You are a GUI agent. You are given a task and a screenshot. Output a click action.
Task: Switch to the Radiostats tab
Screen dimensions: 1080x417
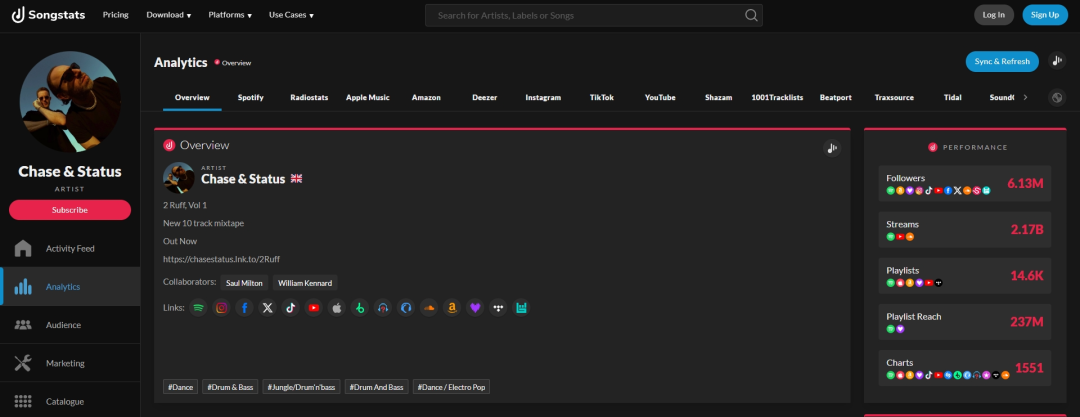point(309,97)
